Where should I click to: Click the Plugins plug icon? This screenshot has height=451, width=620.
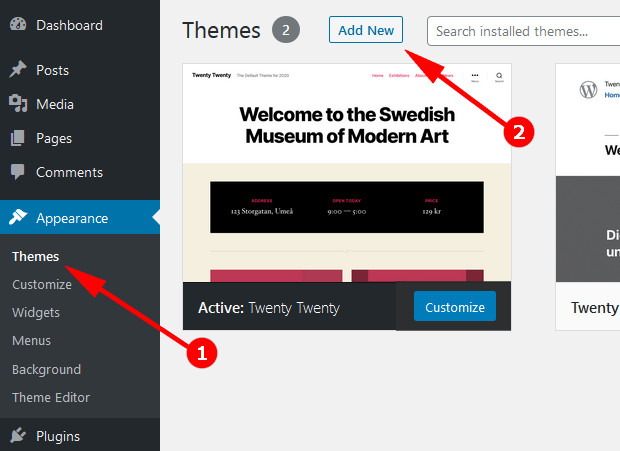(x=18, y=435)
